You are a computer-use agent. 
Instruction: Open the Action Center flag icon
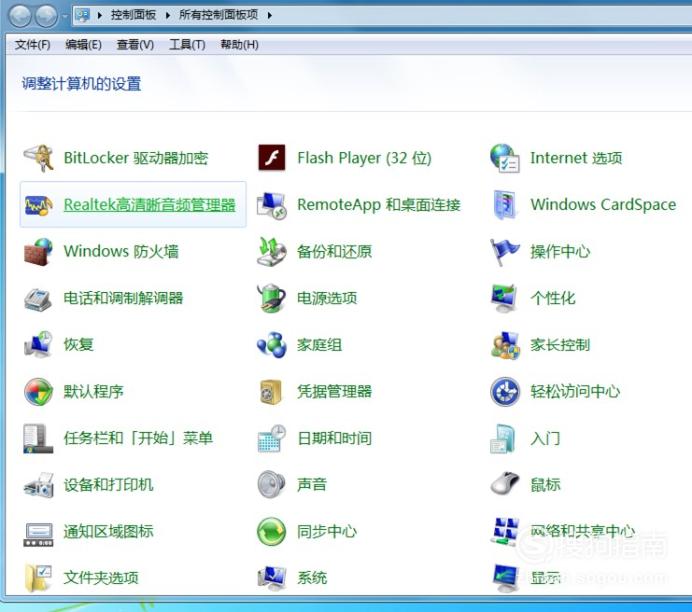[504, 252]
